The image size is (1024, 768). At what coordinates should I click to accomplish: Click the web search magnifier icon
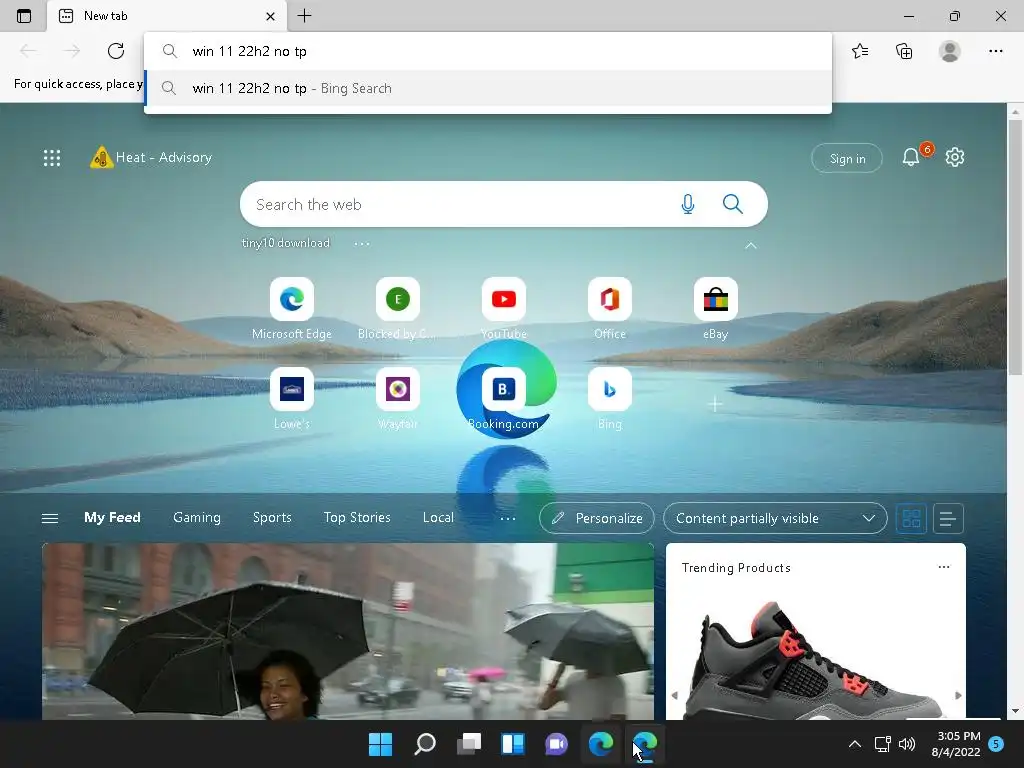733,204
